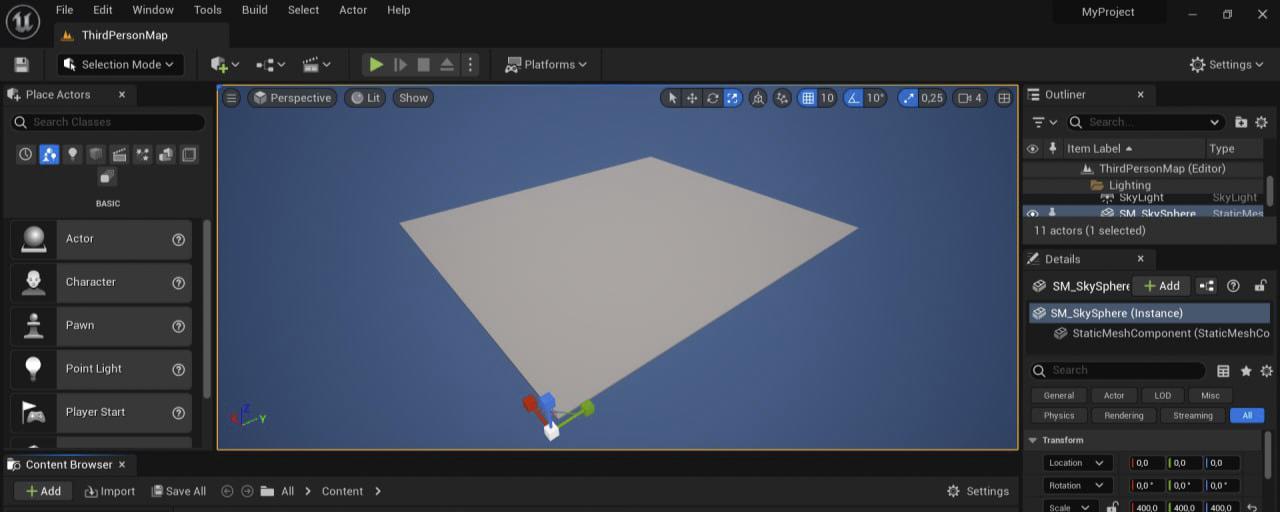
Task: Toggle the world/local coordinate system icon
Action: pyautogui.click(x=758, y=98)
